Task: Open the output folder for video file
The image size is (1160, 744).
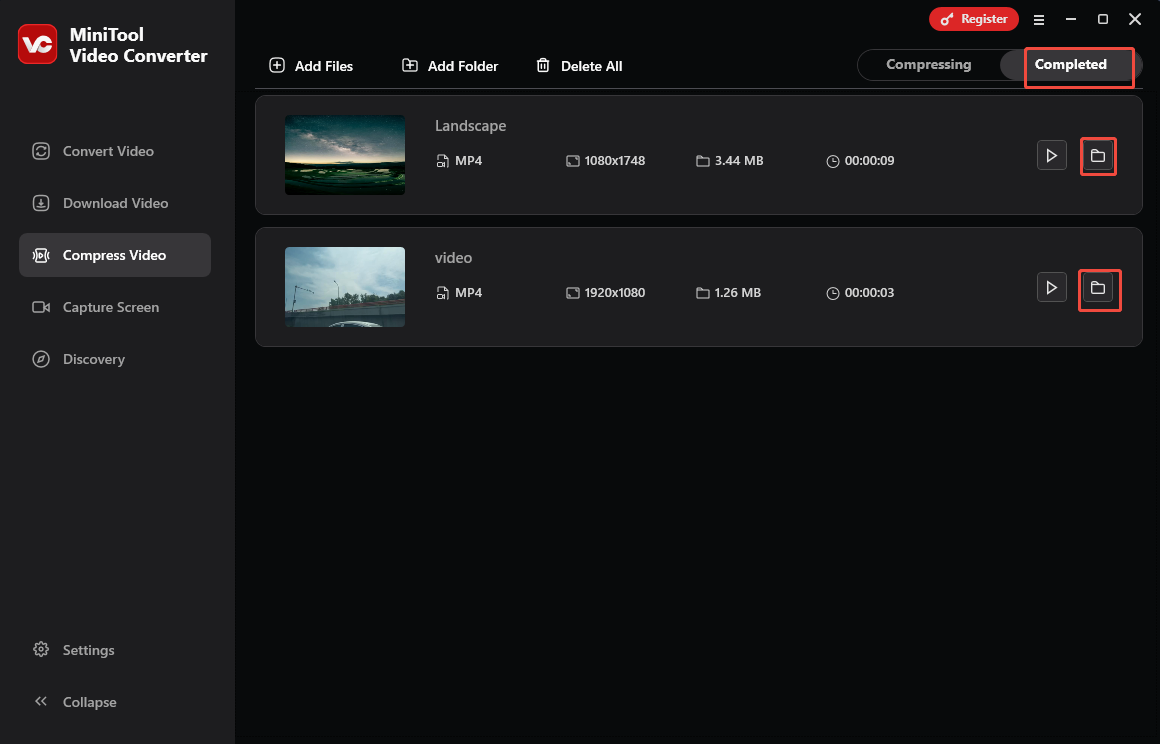Action: coord(1098,287)
